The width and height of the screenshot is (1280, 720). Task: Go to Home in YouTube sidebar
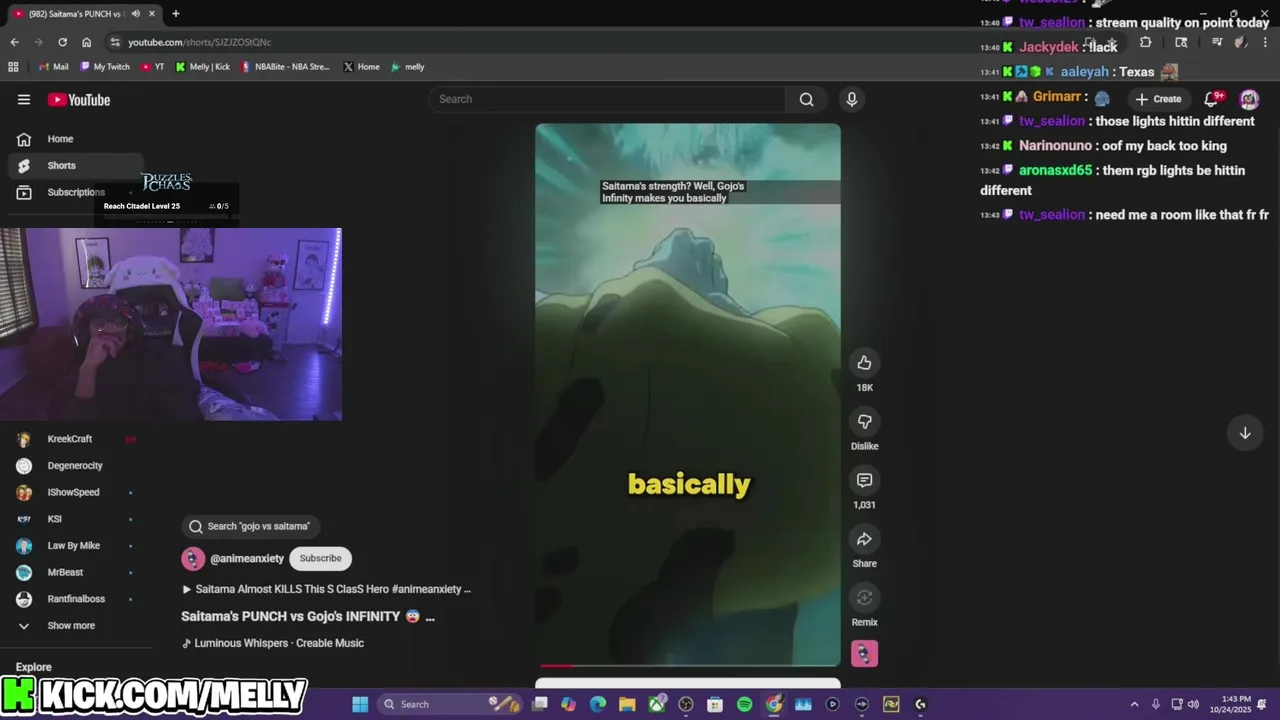click(x=75, y=139)
